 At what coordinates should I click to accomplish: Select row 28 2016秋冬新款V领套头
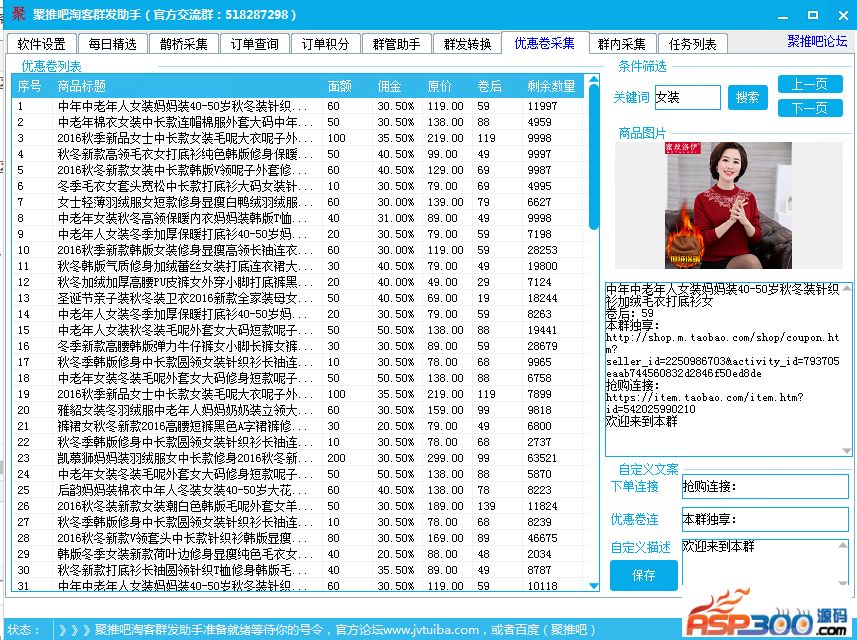(x=298, y=538)
